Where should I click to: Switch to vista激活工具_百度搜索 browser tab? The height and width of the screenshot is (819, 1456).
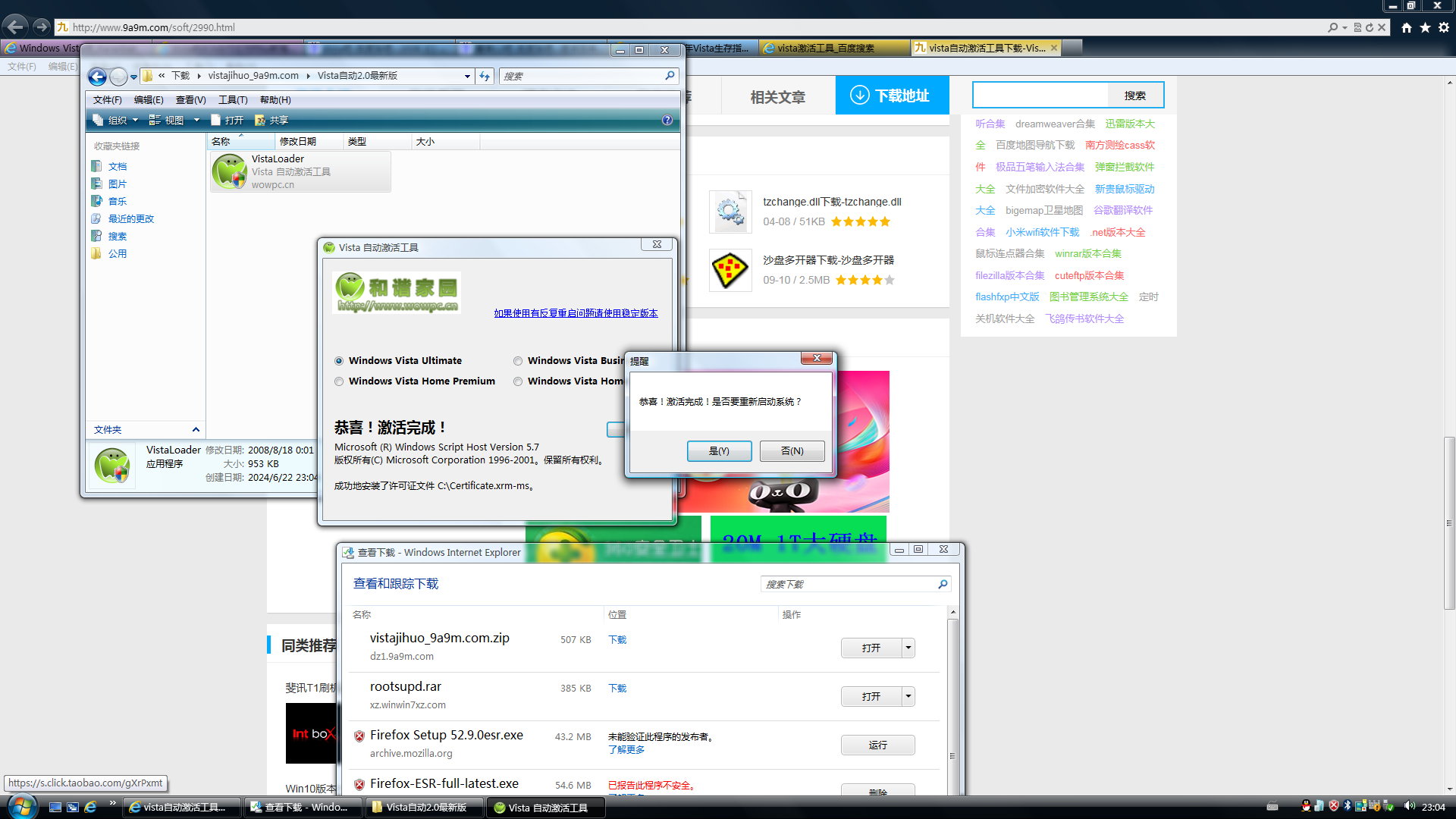tap(834, 48)
